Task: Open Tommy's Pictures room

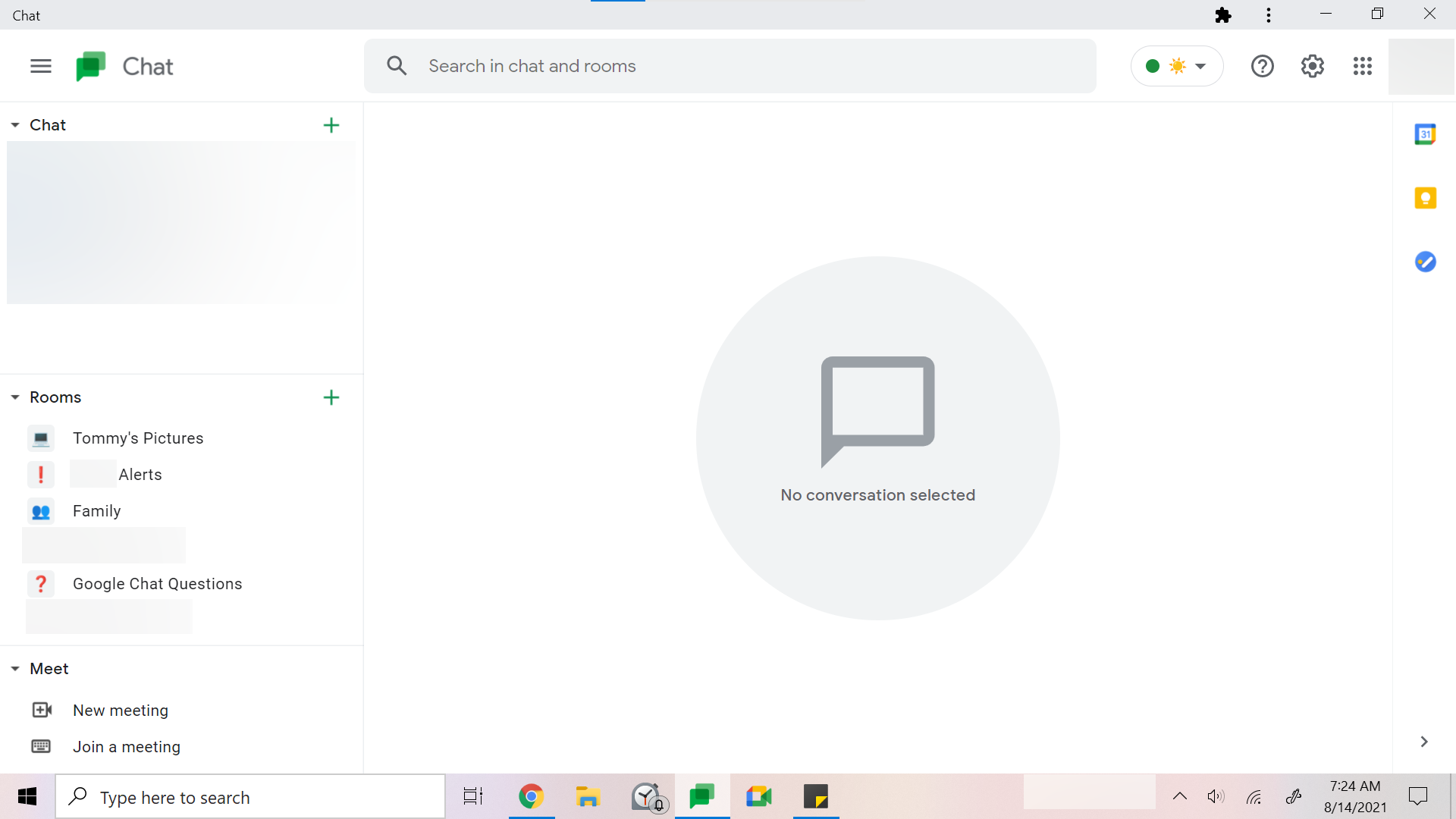Action: point(138,438)
